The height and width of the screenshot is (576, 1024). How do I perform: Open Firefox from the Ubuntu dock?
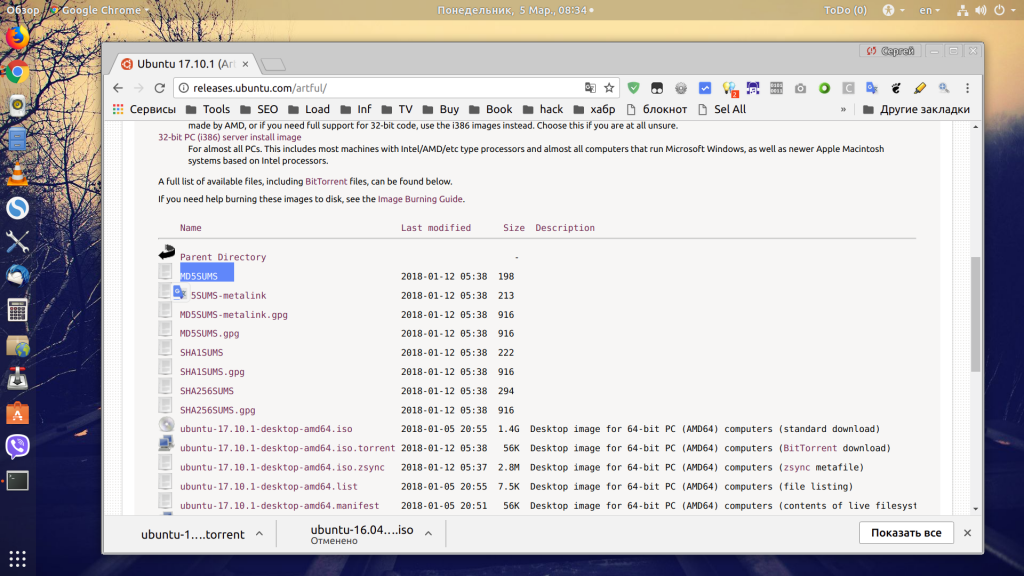[x=18, y=38]
